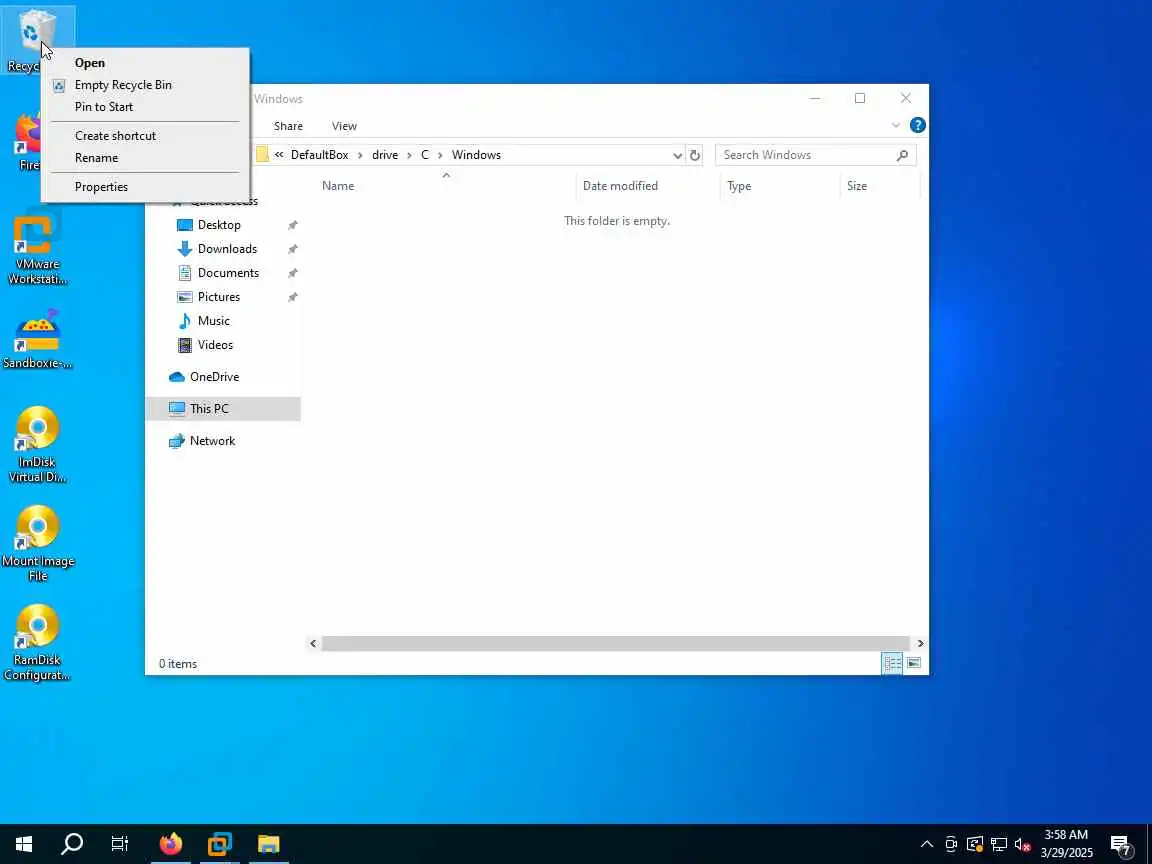Open the View ribbon tab
1152x864 pixels.
[x=344, y=126]
